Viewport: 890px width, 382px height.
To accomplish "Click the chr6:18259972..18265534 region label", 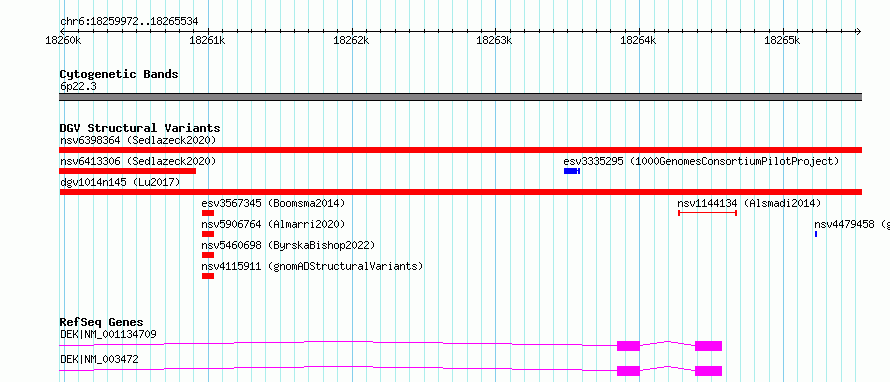I will point(129,22).
